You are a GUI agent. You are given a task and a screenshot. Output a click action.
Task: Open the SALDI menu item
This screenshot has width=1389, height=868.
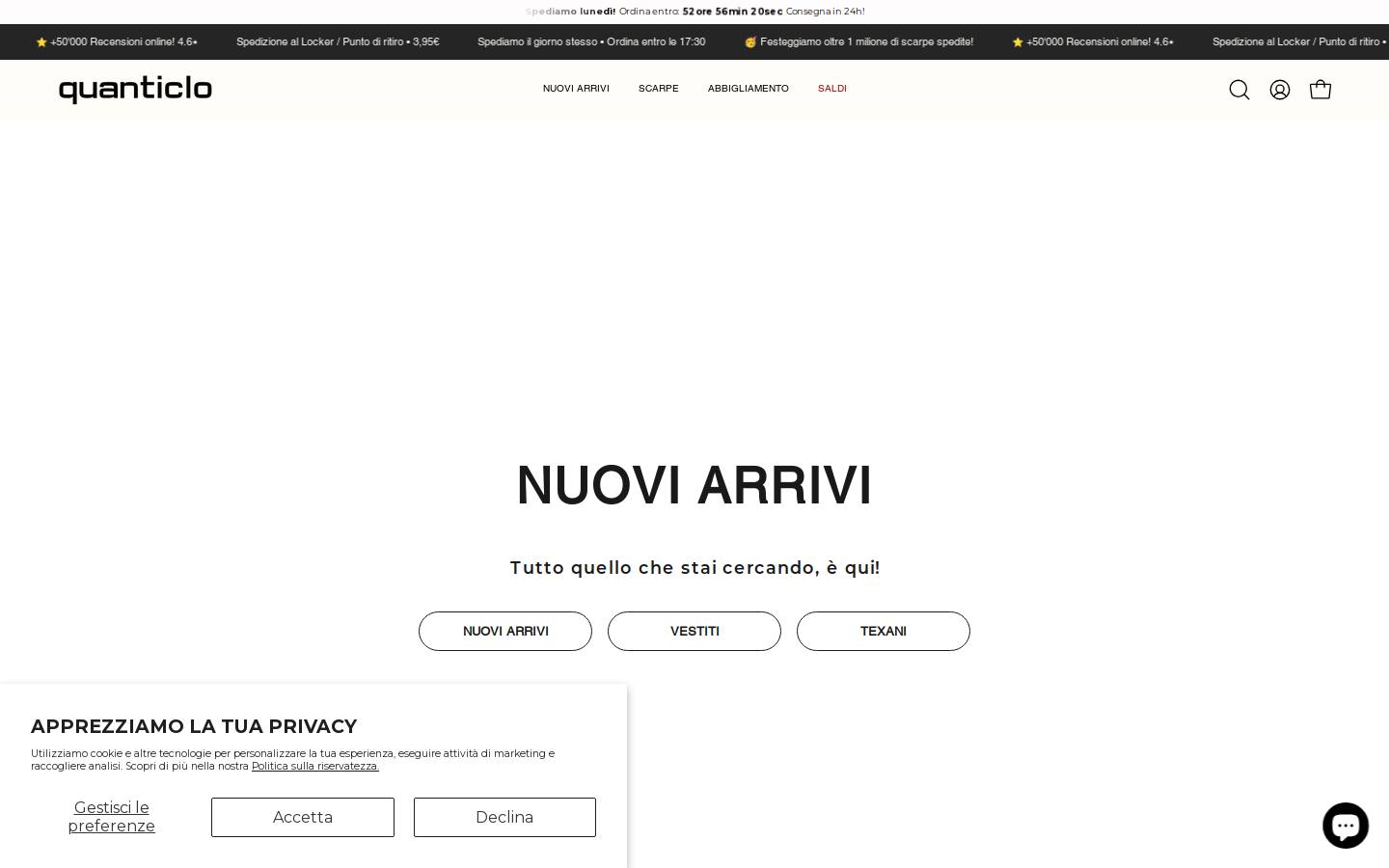832,89
